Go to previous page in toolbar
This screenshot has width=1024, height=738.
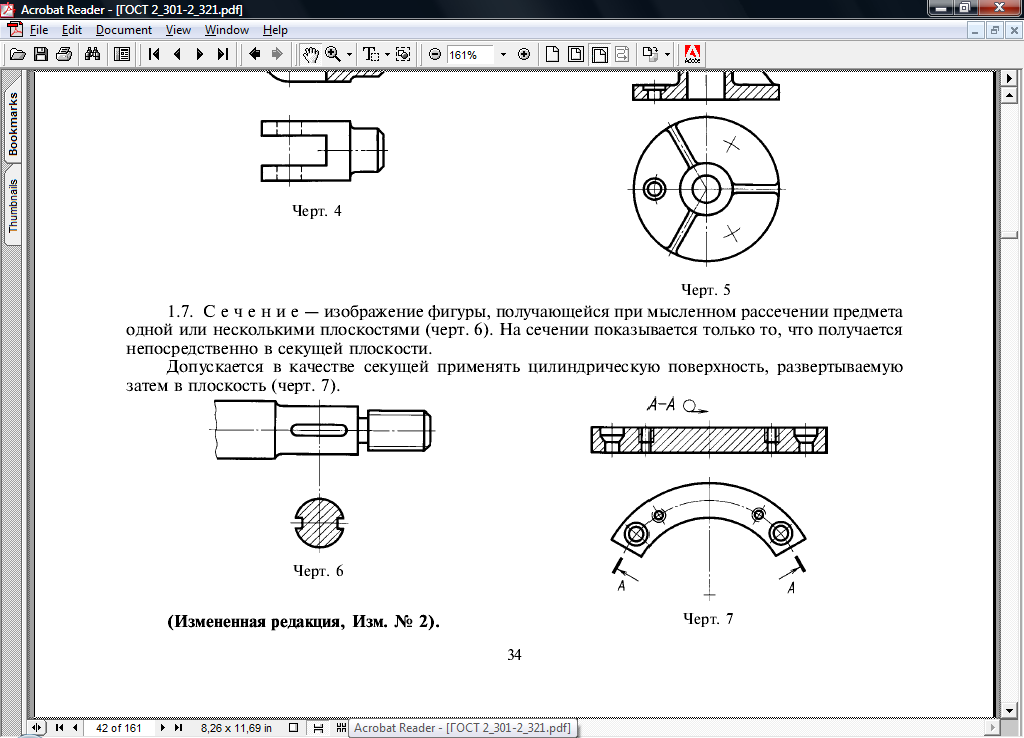[177, 54]
